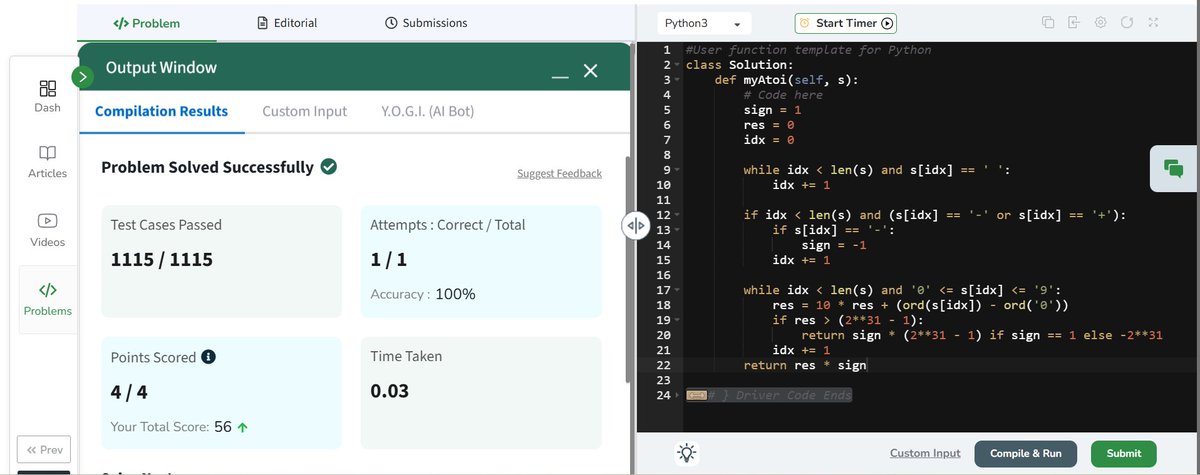Collapse code fold at line 9
Image resolution: width=1200 pixels, height=475 pixels.
pos(678,170)
